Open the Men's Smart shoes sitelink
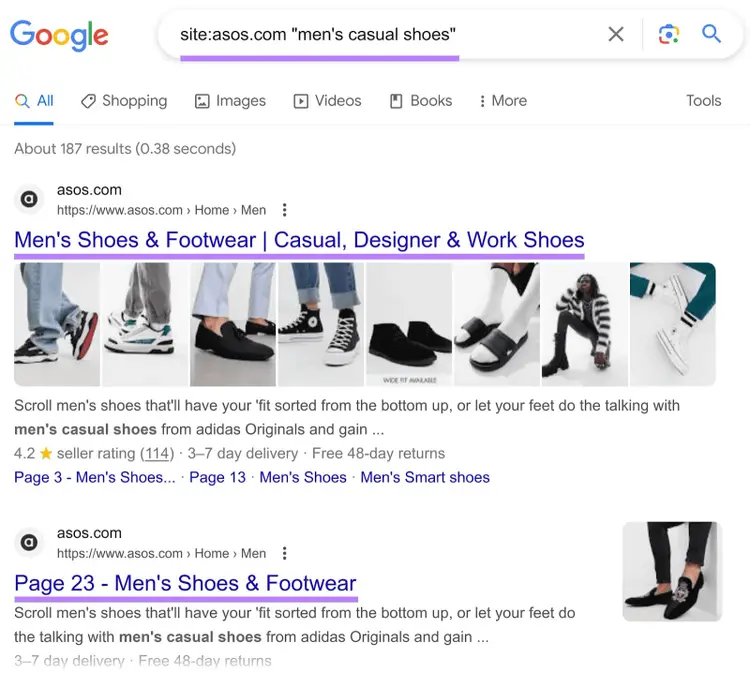Image resolution: width=750 pixels, height=673 pixels. click(x=425, y=477)
